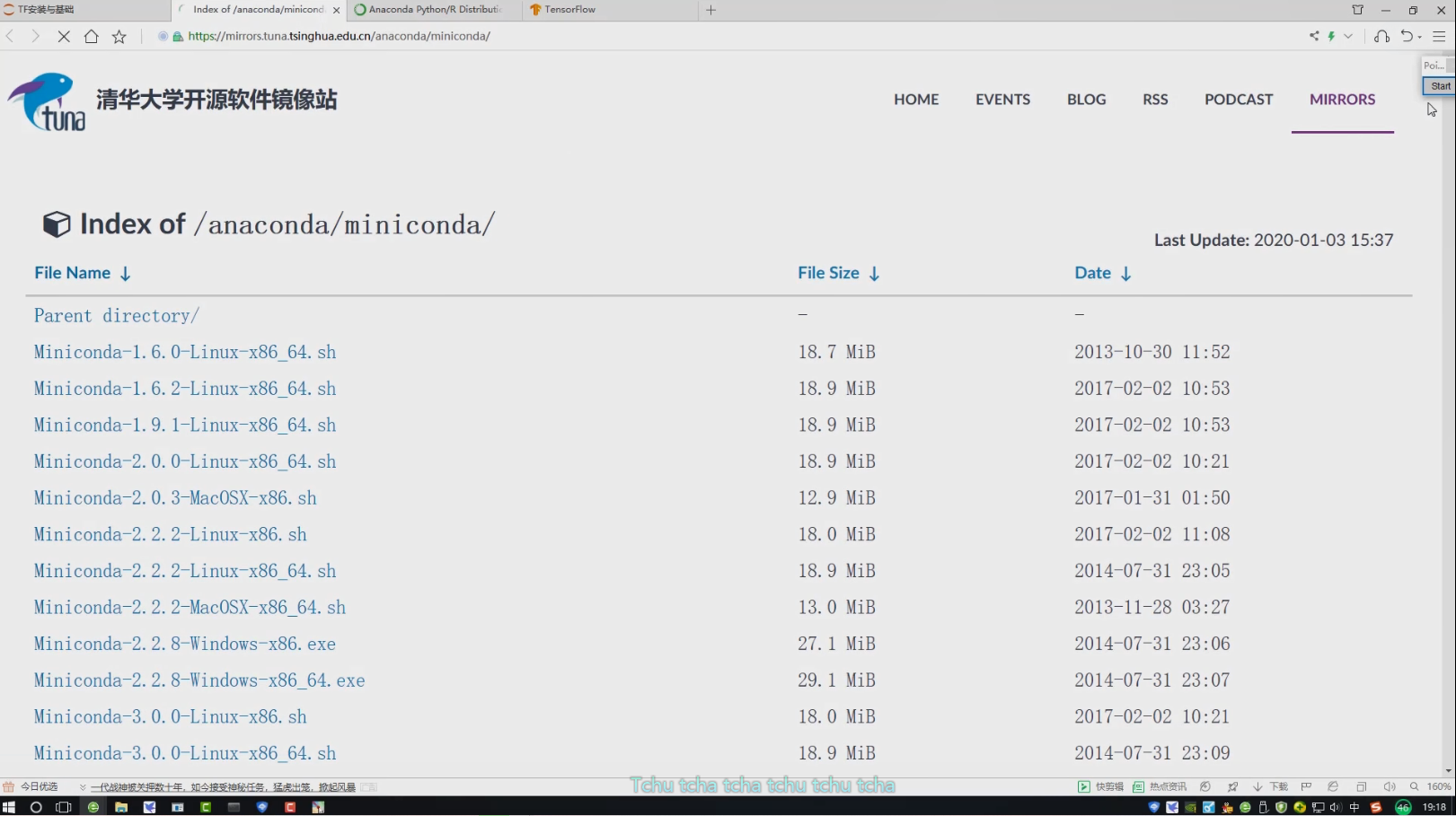Open the headphones icon in the toolbar
Screen dimensions: 1456x816
(x=1381, y=36)
